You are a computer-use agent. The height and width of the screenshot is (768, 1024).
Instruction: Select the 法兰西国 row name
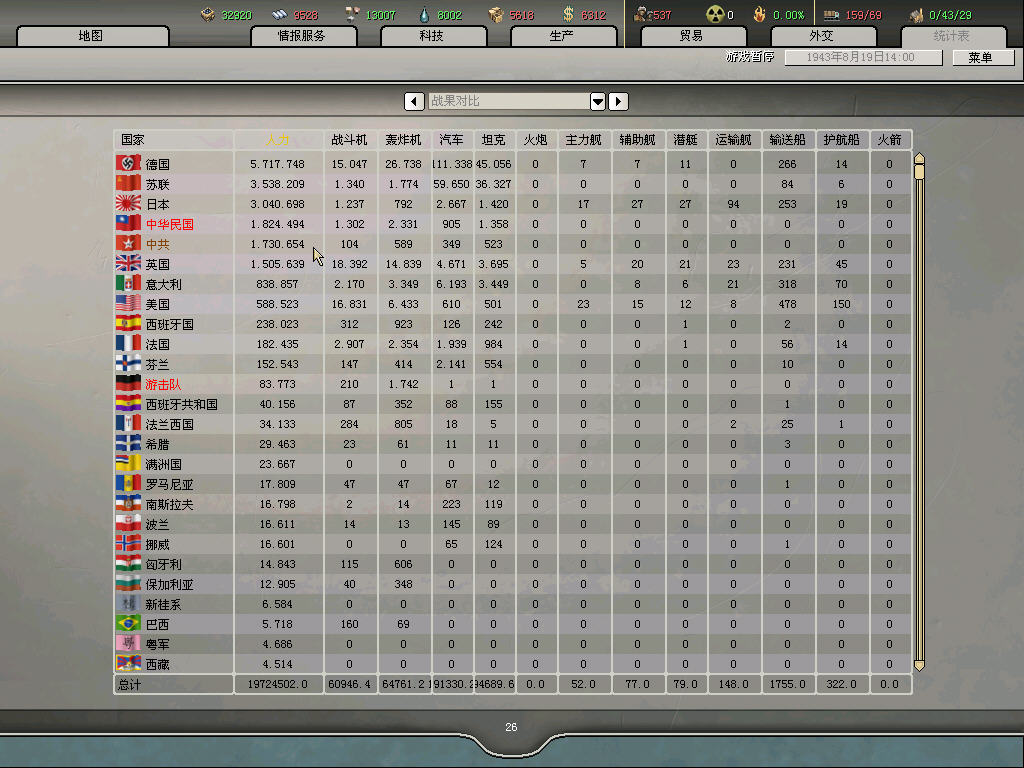[x=170, y=424]
